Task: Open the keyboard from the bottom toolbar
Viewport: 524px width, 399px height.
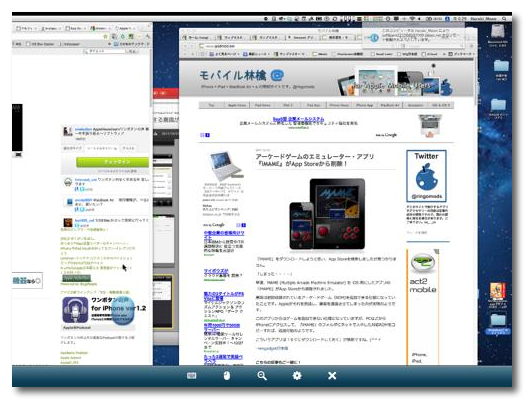Action: 191,376
